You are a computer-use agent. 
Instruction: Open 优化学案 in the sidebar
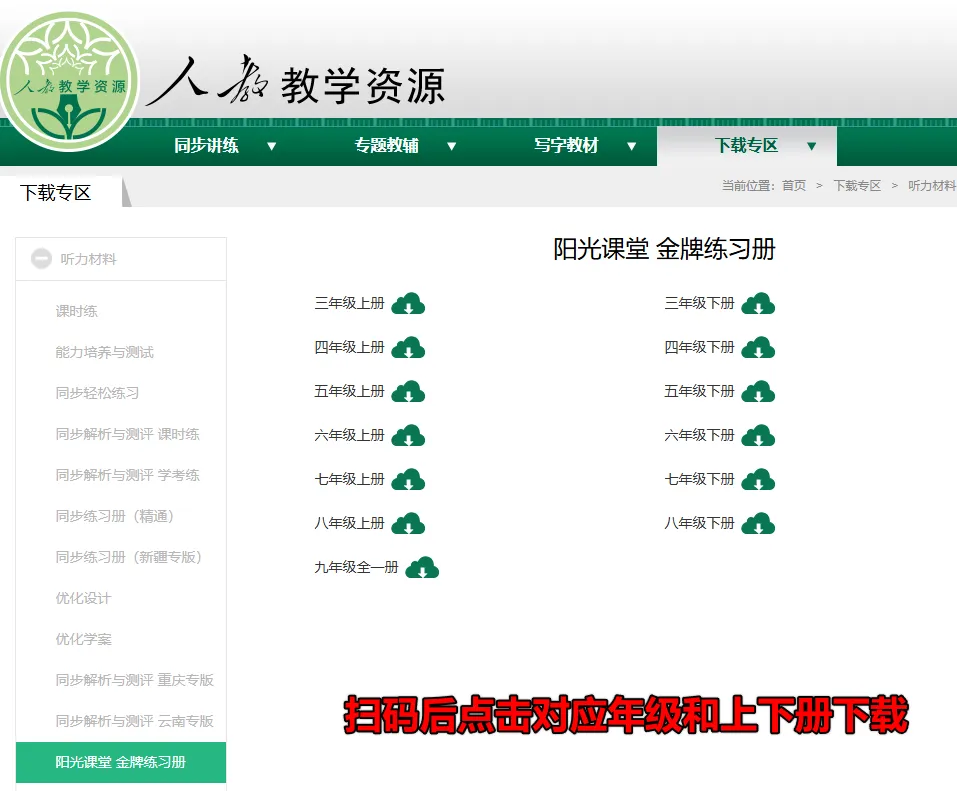(84, 639)
